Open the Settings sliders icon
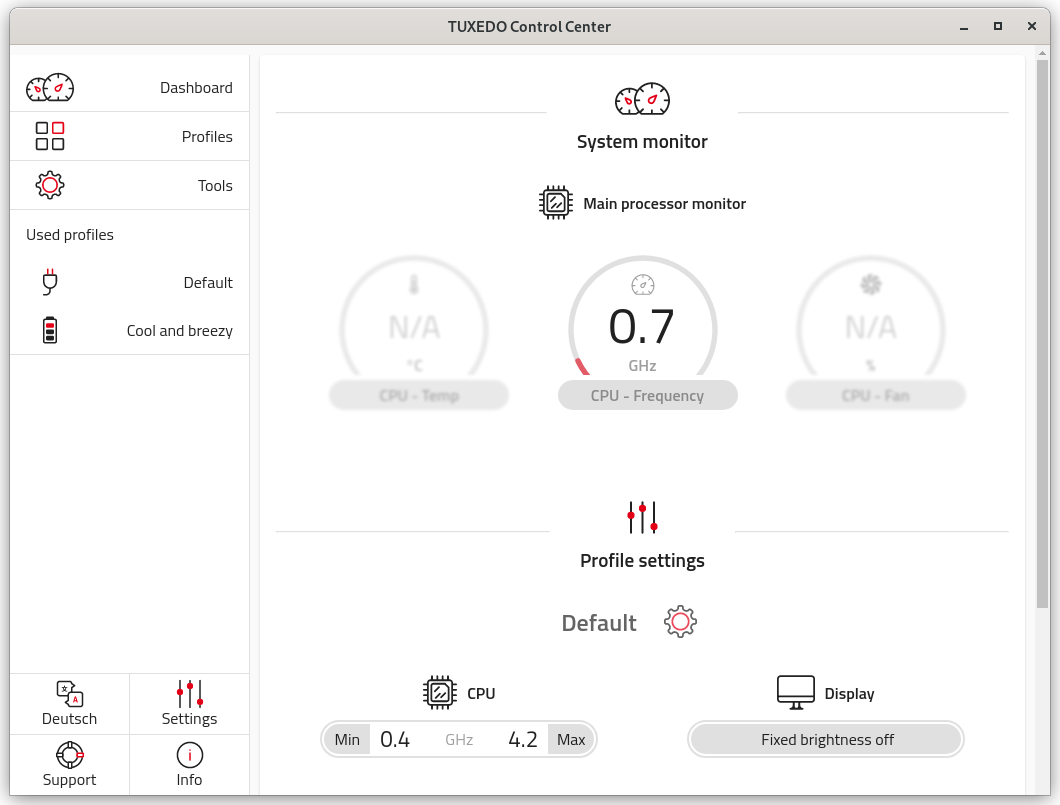This screenshot has height=805, width=1060. pyautogui.click(x=189, y=692)
